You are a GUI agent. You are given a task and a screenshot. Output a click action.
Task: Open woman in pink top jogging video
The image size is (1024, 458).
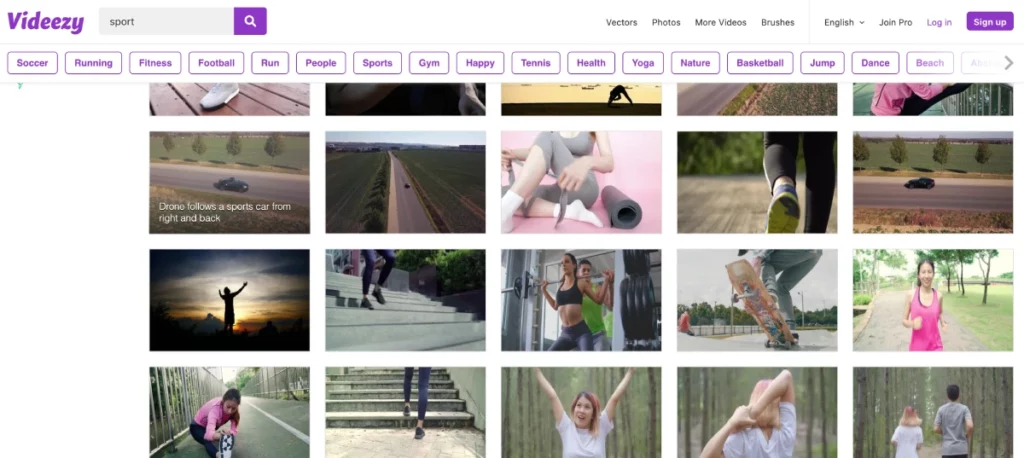933,300
